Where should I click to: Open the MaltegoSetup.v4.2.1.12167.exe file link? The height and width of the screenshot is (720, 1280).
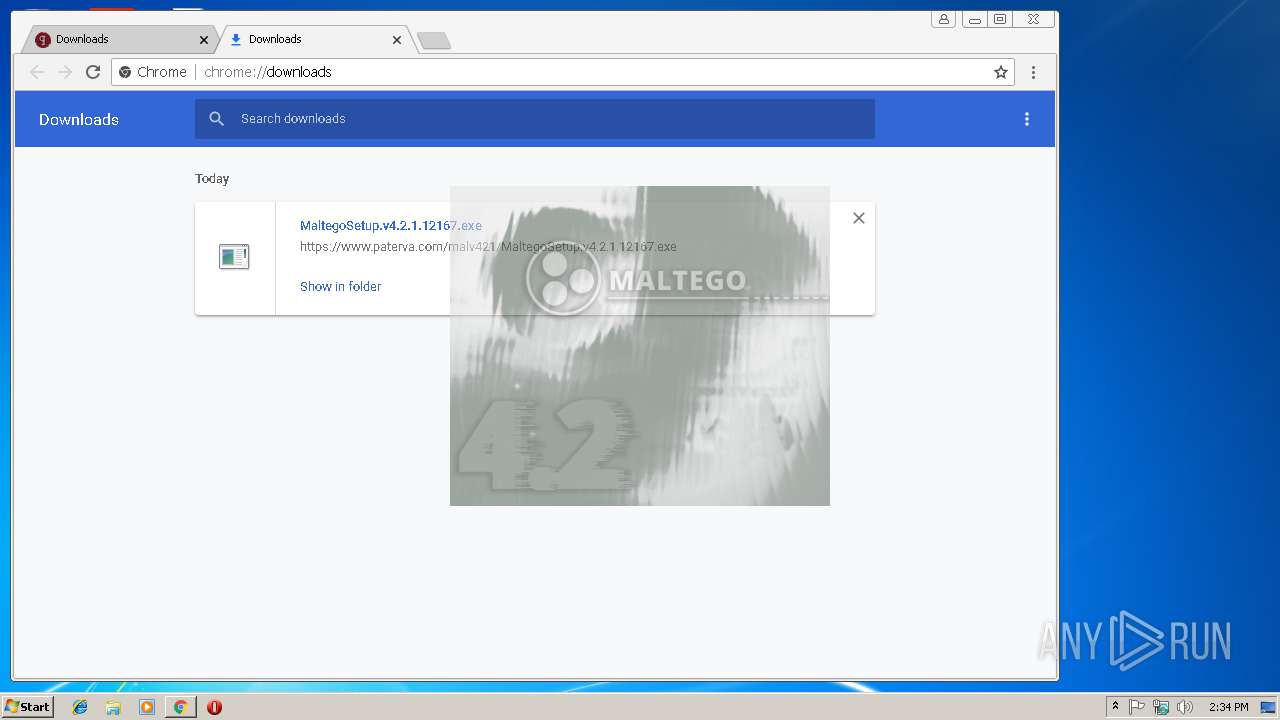tap(391, 225)
